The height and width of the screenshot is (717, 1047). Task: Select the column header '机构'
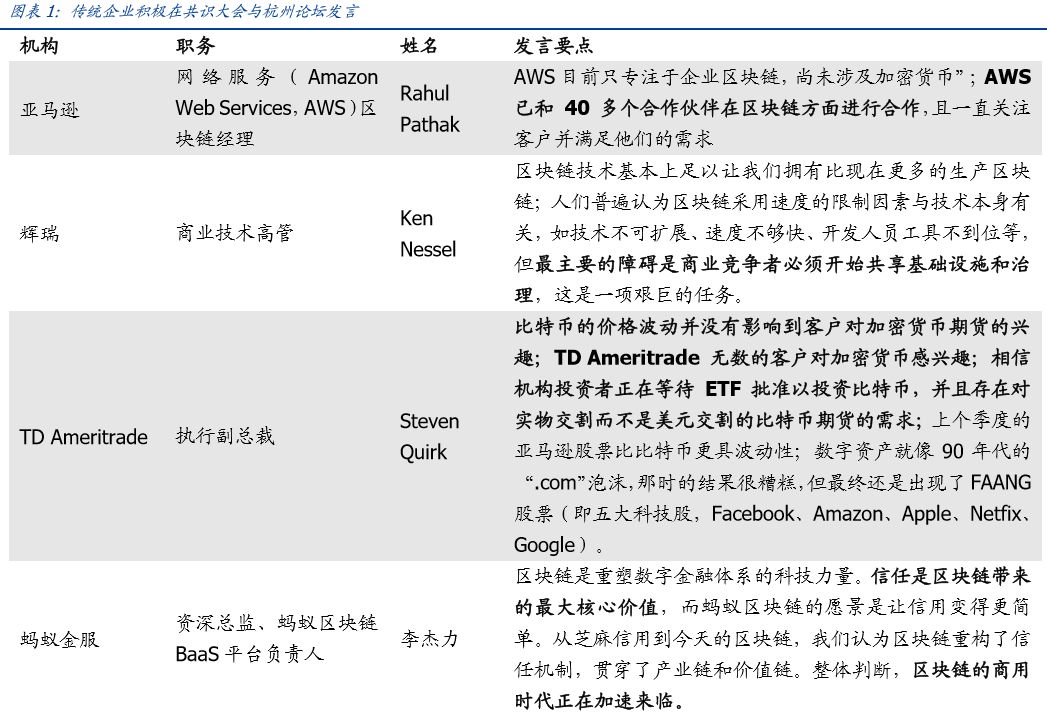point(39,45)
